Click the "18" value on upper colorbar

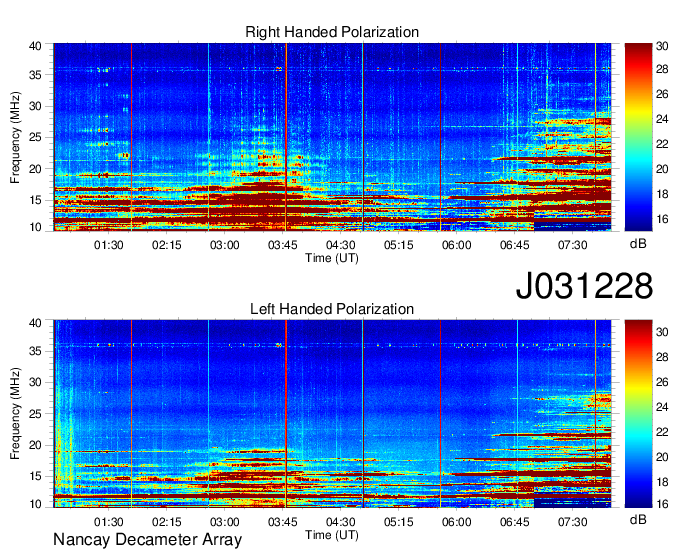pos(662,194)
